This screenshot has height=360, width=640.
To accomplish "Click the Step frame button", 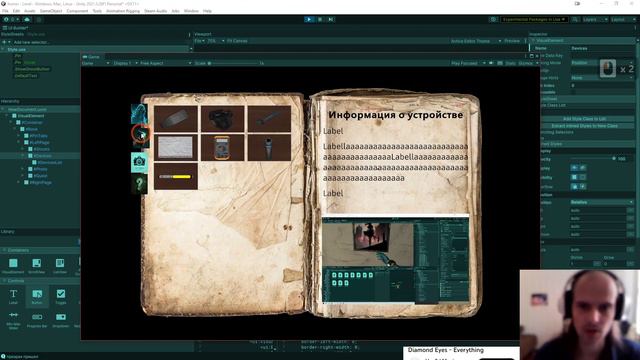I will click(331, 19).
